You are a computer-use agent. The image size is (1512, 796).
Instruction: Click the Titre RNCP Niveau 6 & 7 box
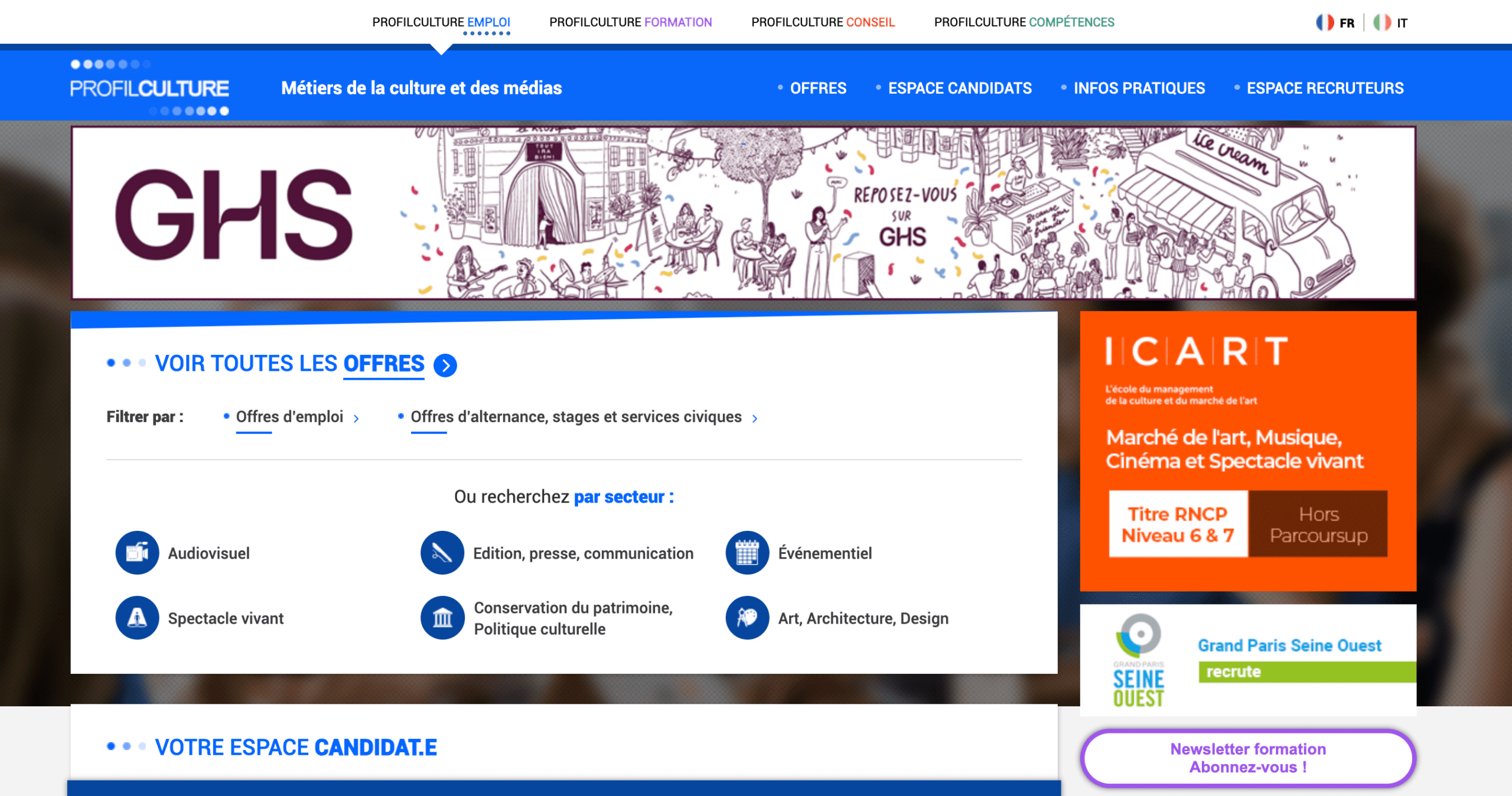pyautogui.click(x=1178, y=524)
